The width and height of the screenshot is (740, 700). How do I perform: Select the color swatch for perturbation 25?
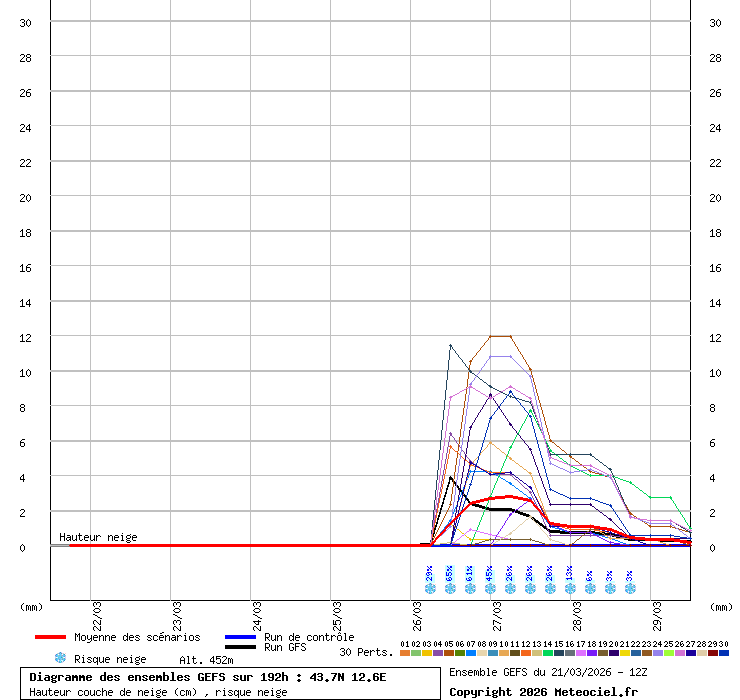[668, 653]
